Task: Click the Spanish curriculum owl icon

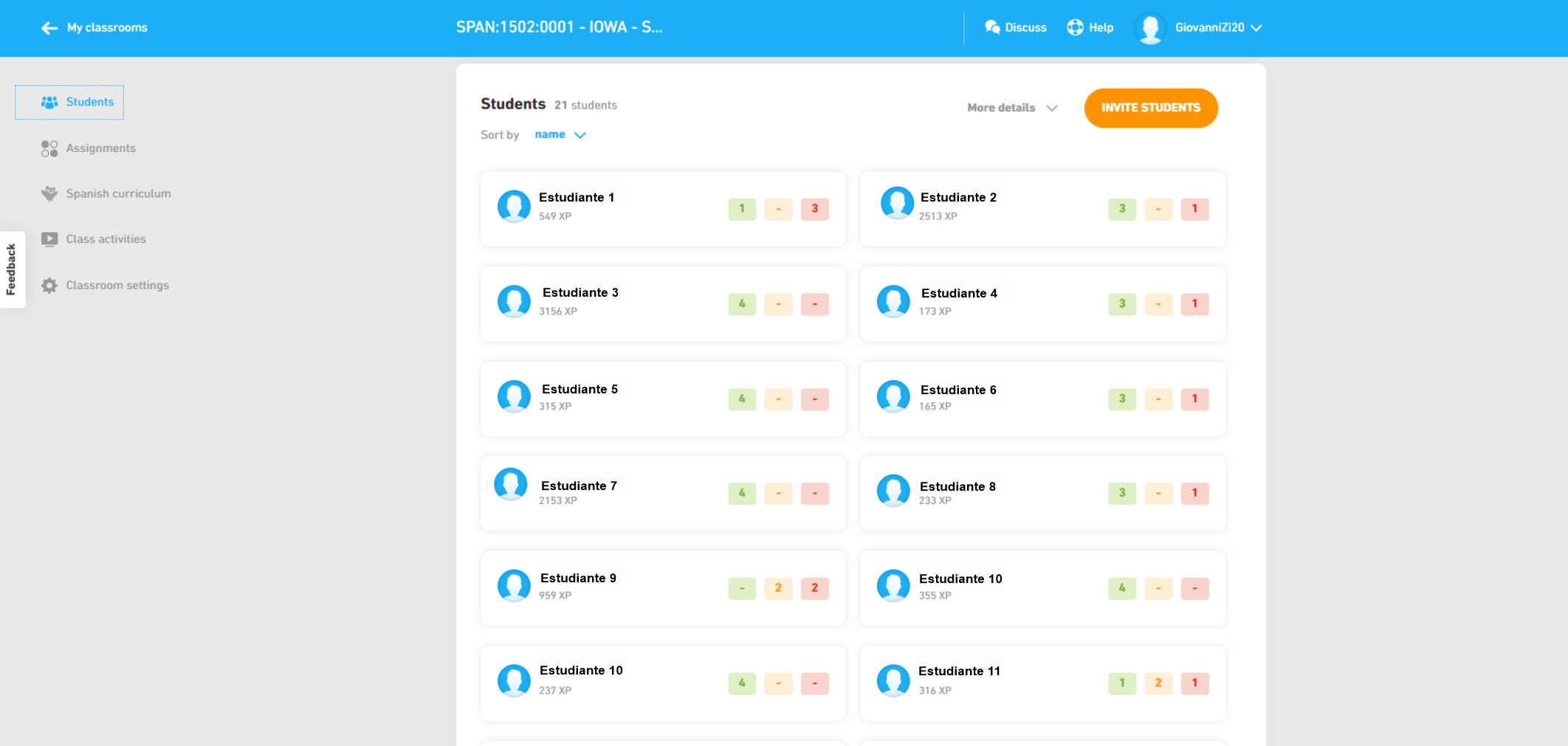Action: pos(49,194)
